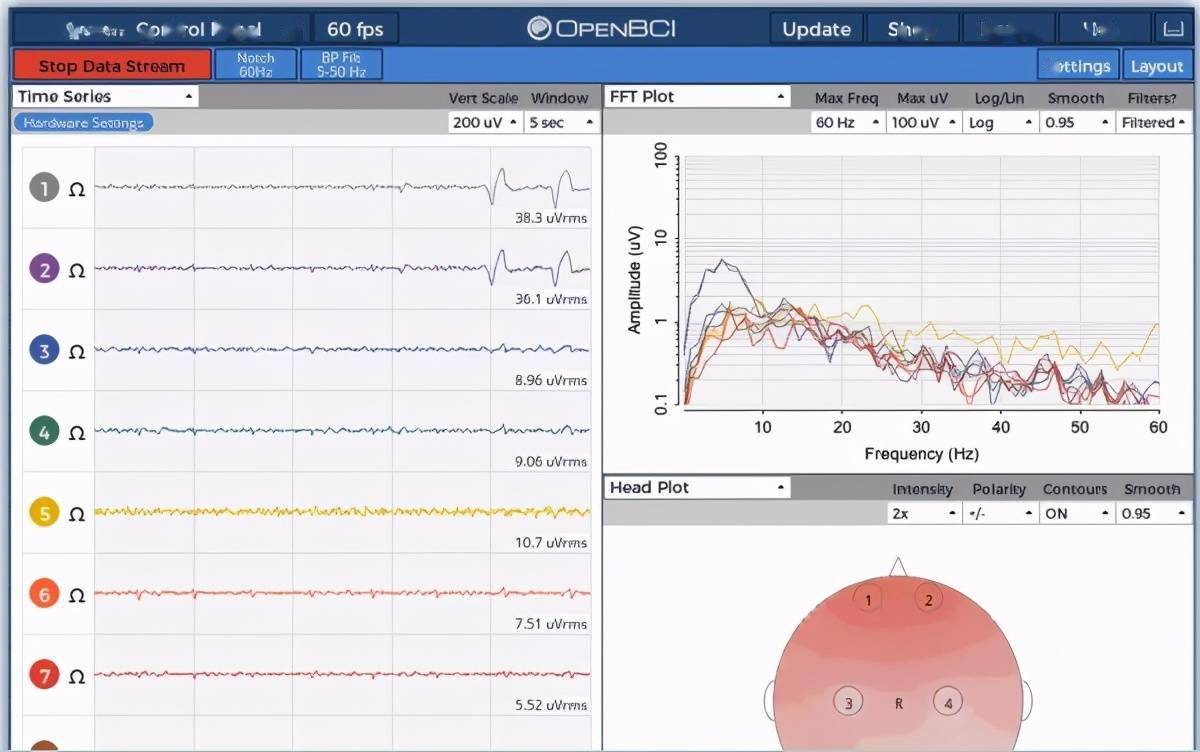Click the Update button
1200x752 pixels.
[816, 29]
